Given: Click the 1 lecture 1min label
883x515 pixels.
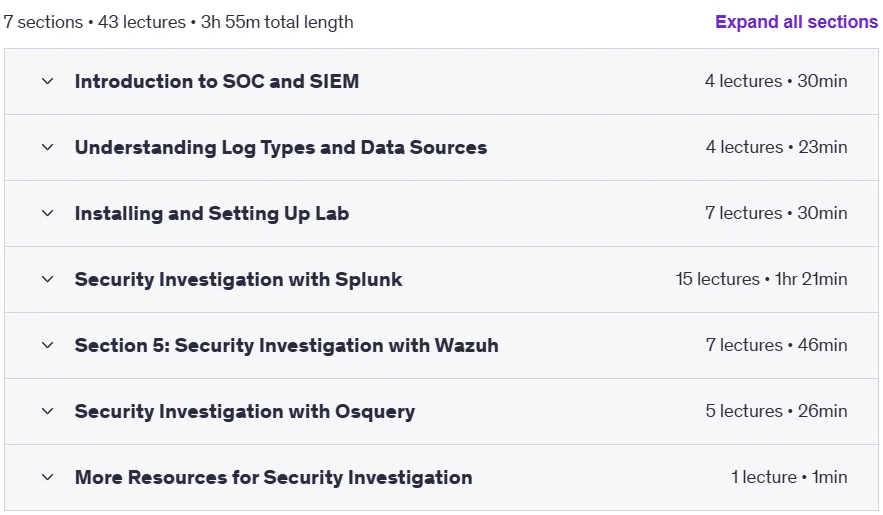Looking at the screenshot, I should coord(789,477).
